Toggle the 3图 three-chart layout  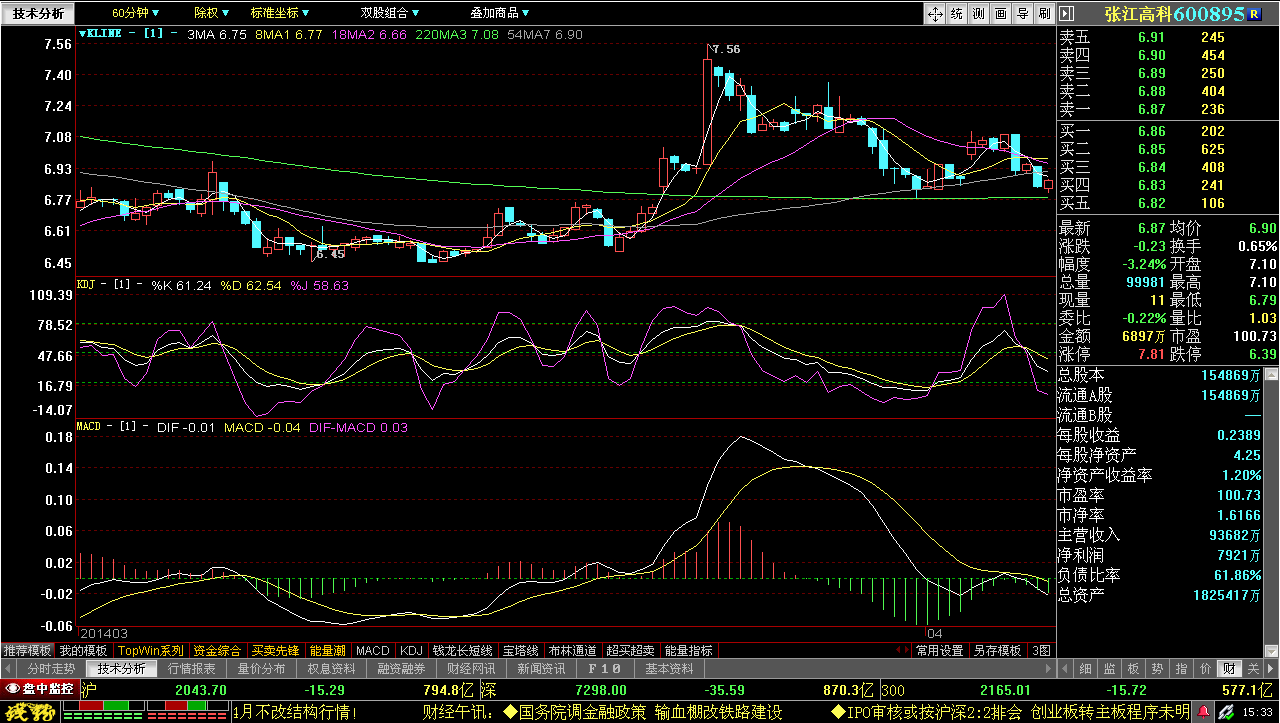tap(1042, 650)
